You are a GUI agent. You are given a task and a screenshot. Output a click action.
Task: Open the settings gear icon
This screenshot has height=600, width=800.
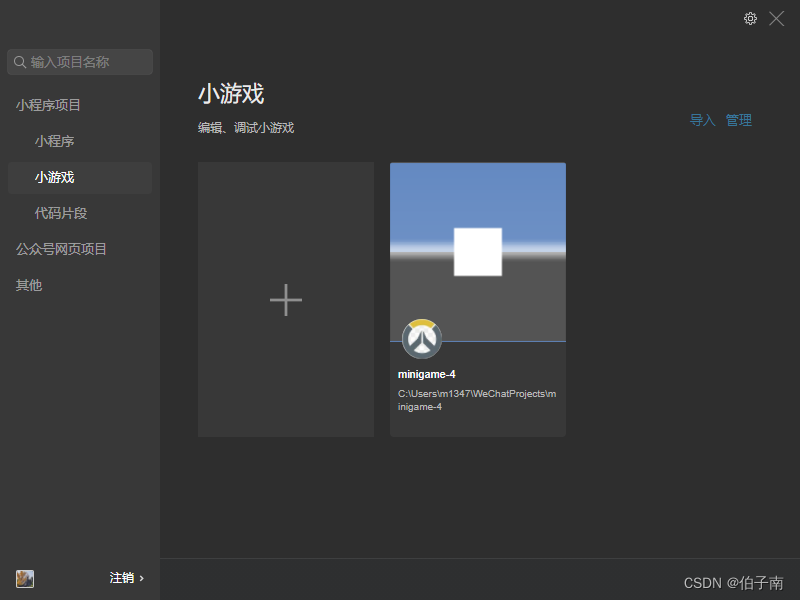pyautogui.click(x=750, y=18)
